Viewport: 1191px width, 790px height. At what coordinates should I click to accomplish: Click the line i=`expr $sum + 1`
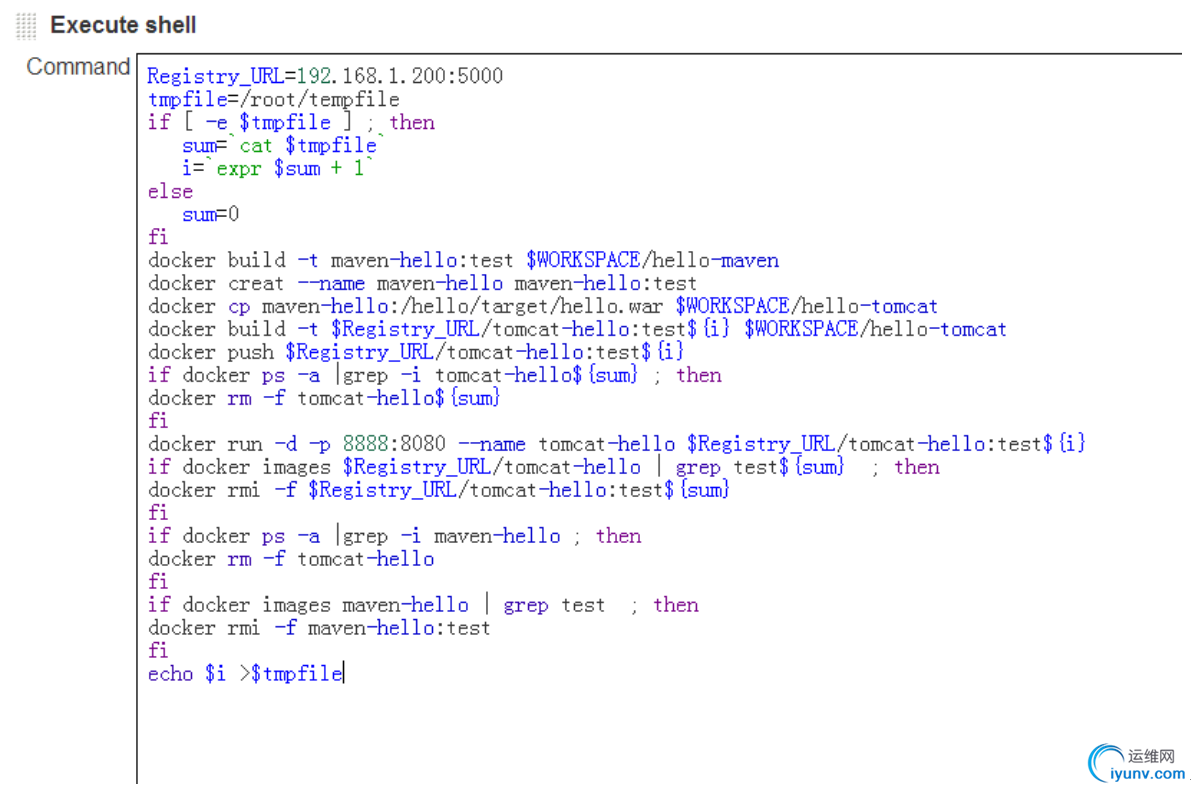(x=278, y=168)
